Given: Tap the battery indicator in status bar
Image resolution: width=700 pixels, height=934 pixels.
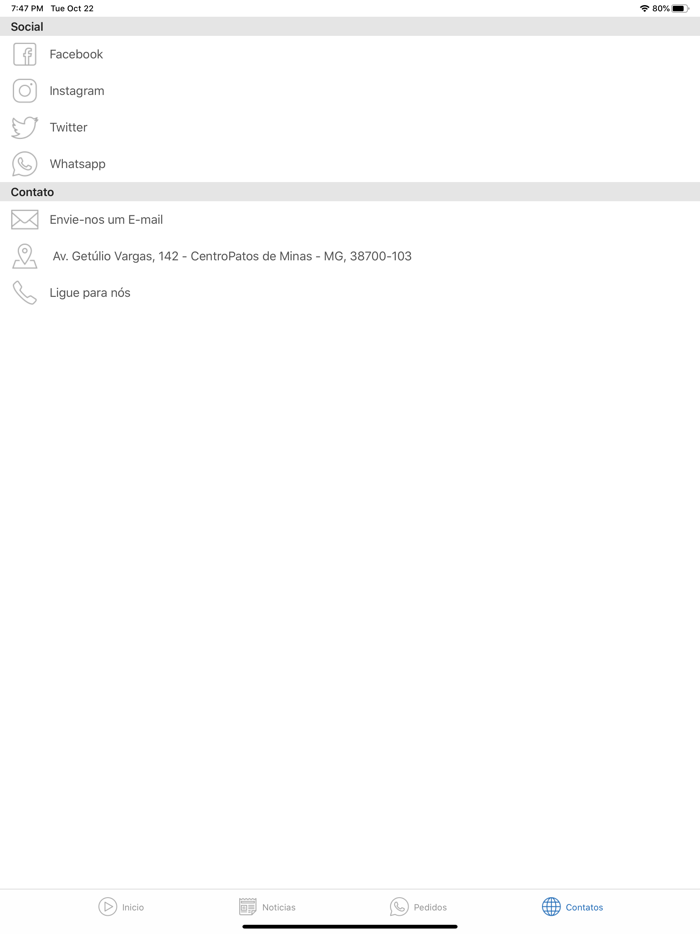Looking at the screenshot, I should click(x=680, y=8).
